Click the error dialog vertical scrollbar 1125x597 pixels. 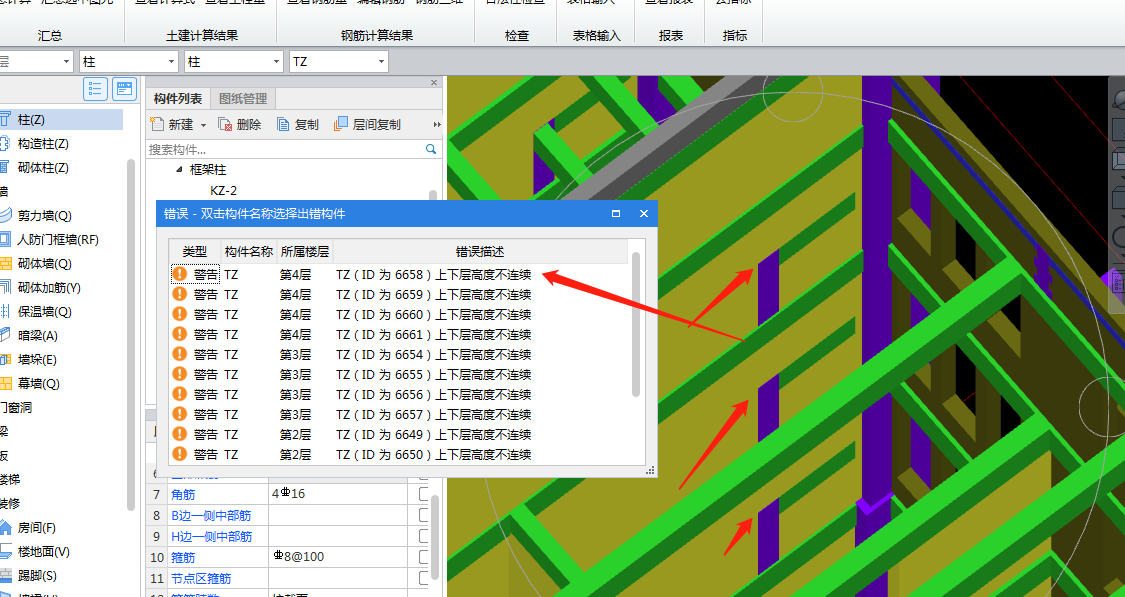tap(636, 324)
